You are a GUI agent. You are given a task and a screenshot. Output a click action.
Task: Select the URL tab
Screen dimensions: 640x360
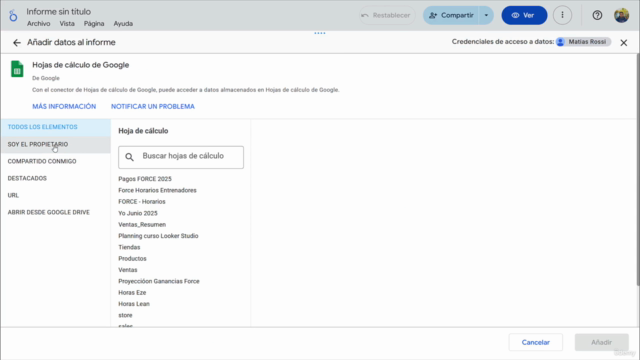pyautogui.click(x=56, y=195)
